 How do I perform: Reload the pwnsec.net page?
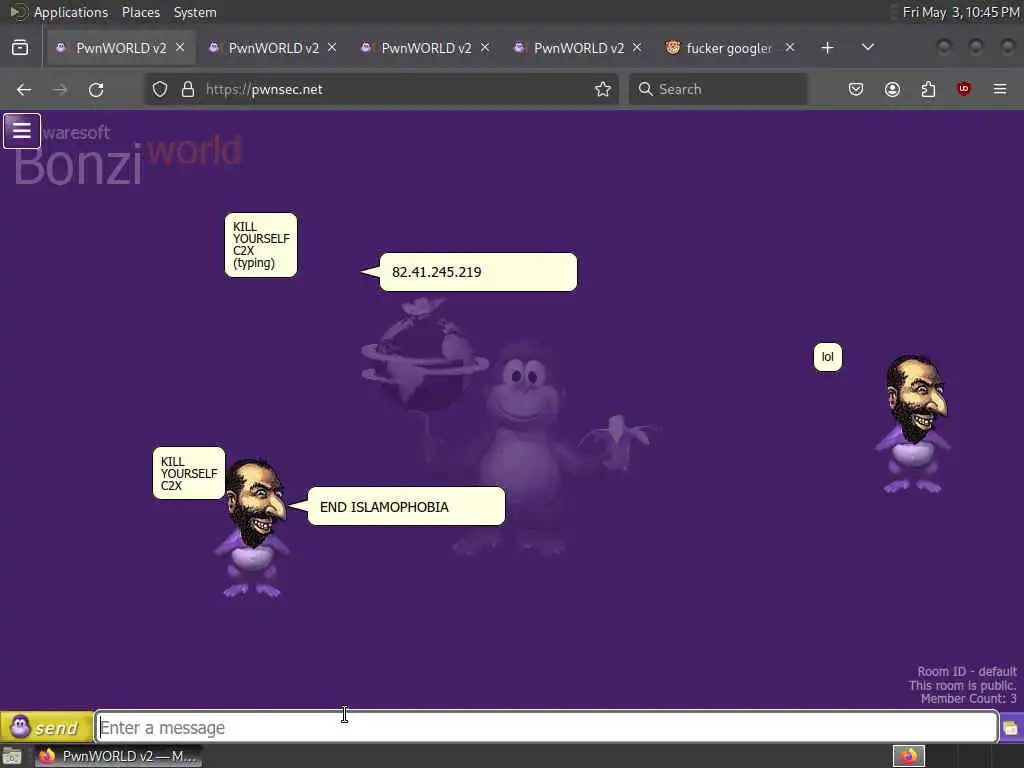pyautogui.click(x=96, y=89)
